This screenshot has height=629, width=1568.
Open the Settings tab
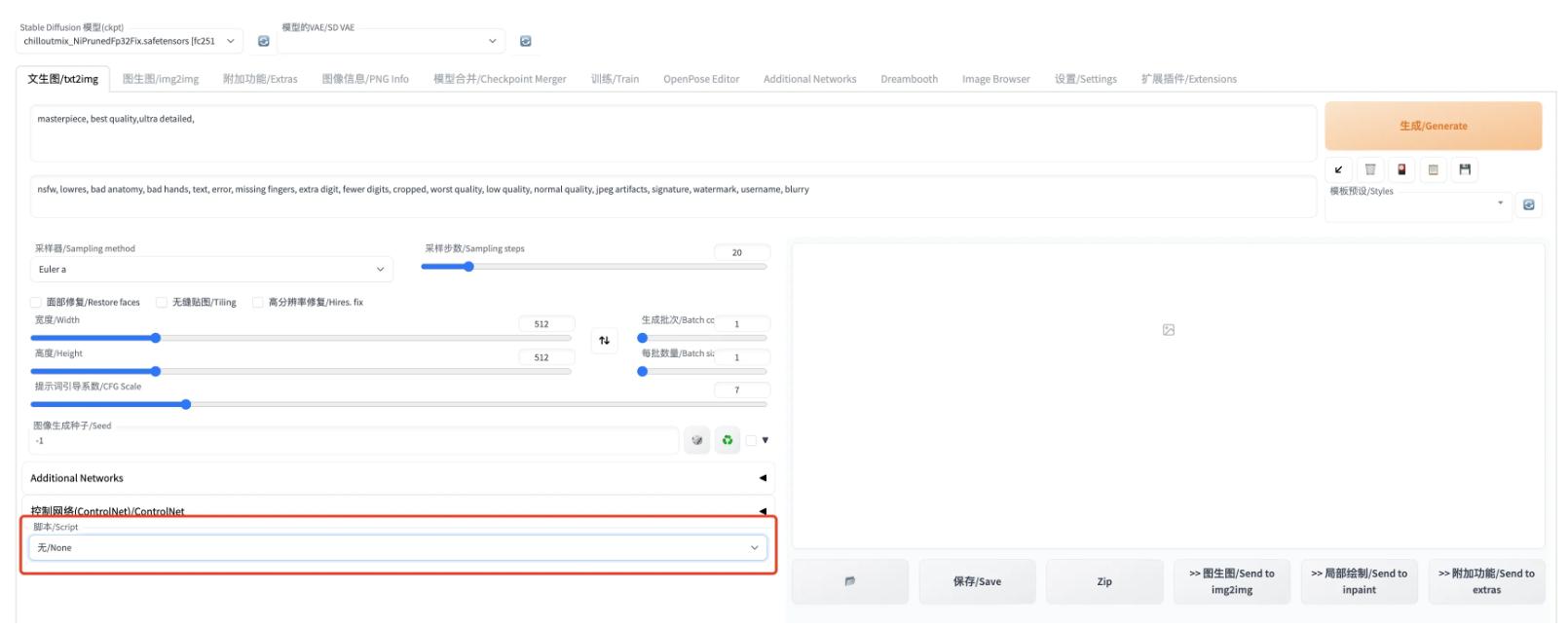tap(1085, 79)
